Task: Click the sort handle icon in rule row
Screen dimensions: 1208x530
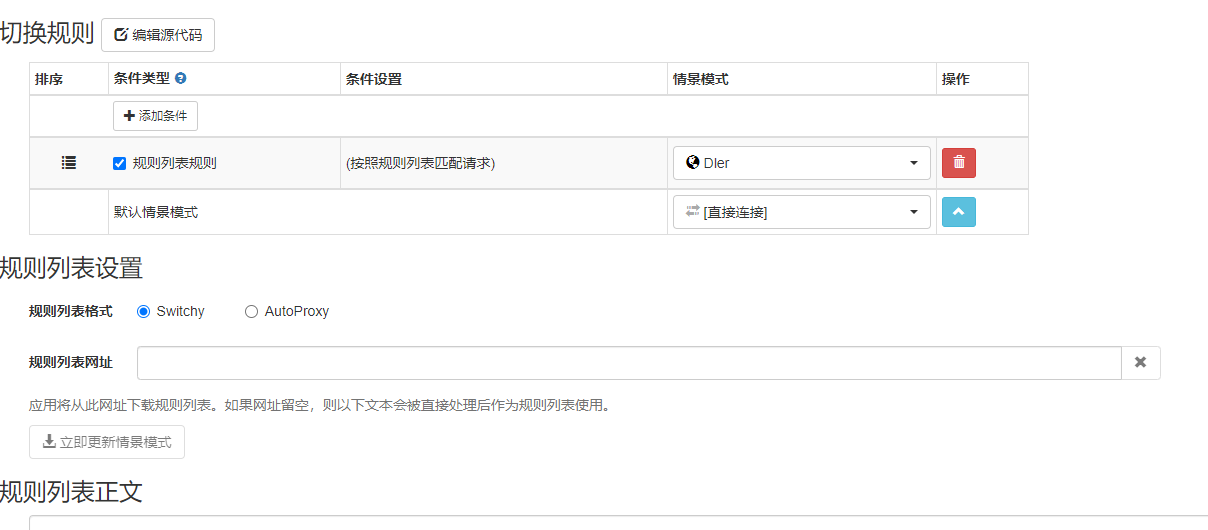Action: [69, 162]
